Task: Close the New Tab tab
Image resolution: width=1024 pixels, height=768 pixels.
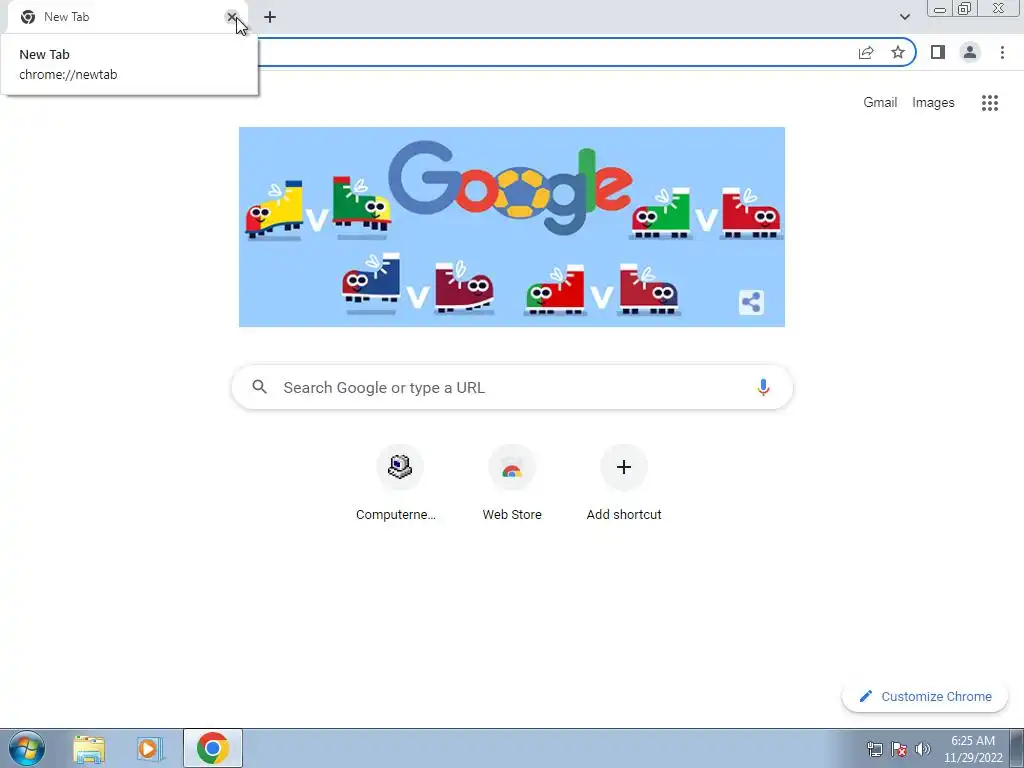Action: coord(231,17)
